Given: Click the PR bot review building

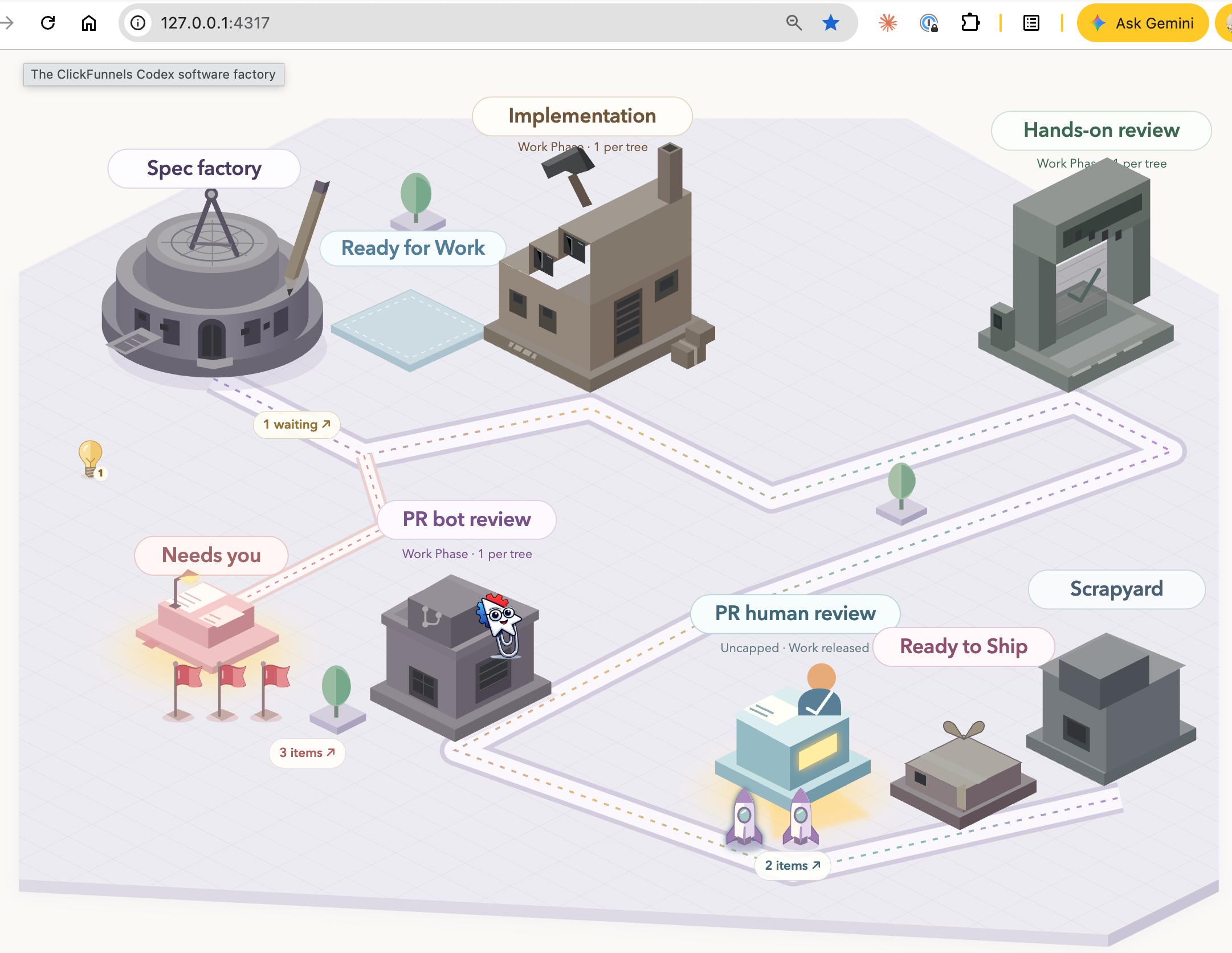Looking at the screenshot, I should pyautogui.click(x=459, y=658).
